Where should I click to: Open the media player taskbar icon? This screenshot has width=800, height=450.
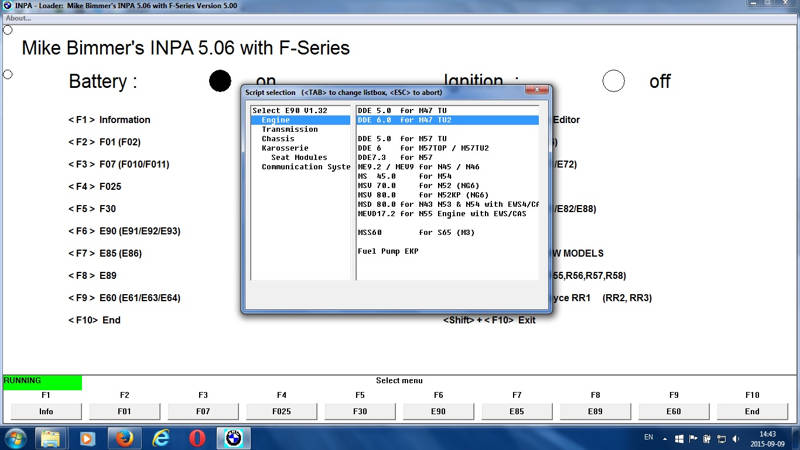click(x=86, y=438)
